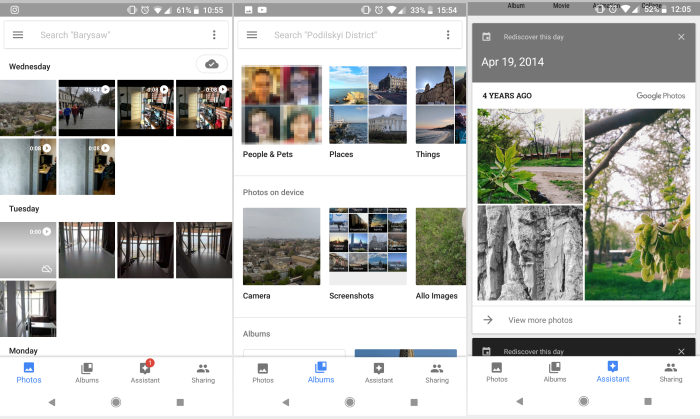Switch to Sharing tab in the left screen
Viewport: 700px width, 419px height.
pyautogui.click(x=203, y=373)
